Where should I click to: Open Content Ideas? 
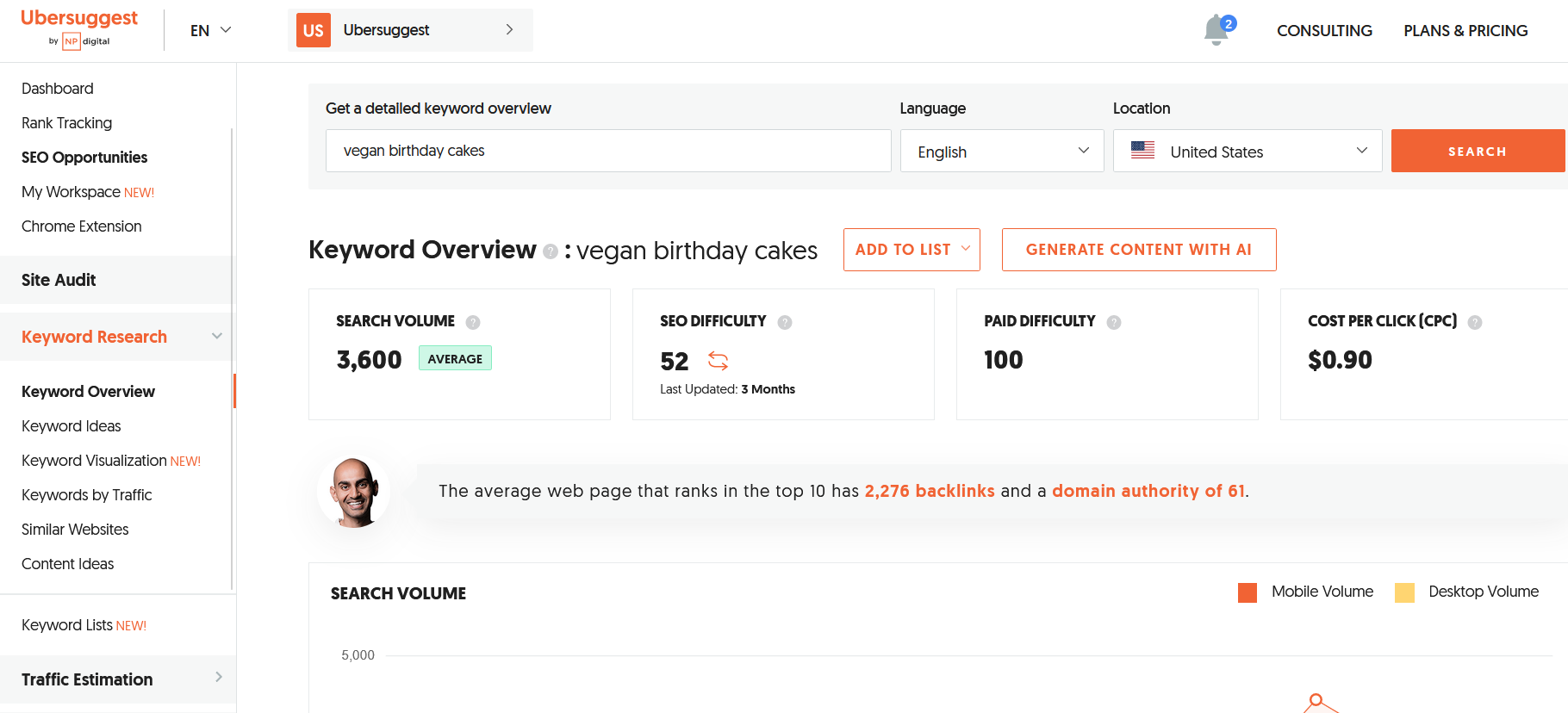click(x=68, y=564)
